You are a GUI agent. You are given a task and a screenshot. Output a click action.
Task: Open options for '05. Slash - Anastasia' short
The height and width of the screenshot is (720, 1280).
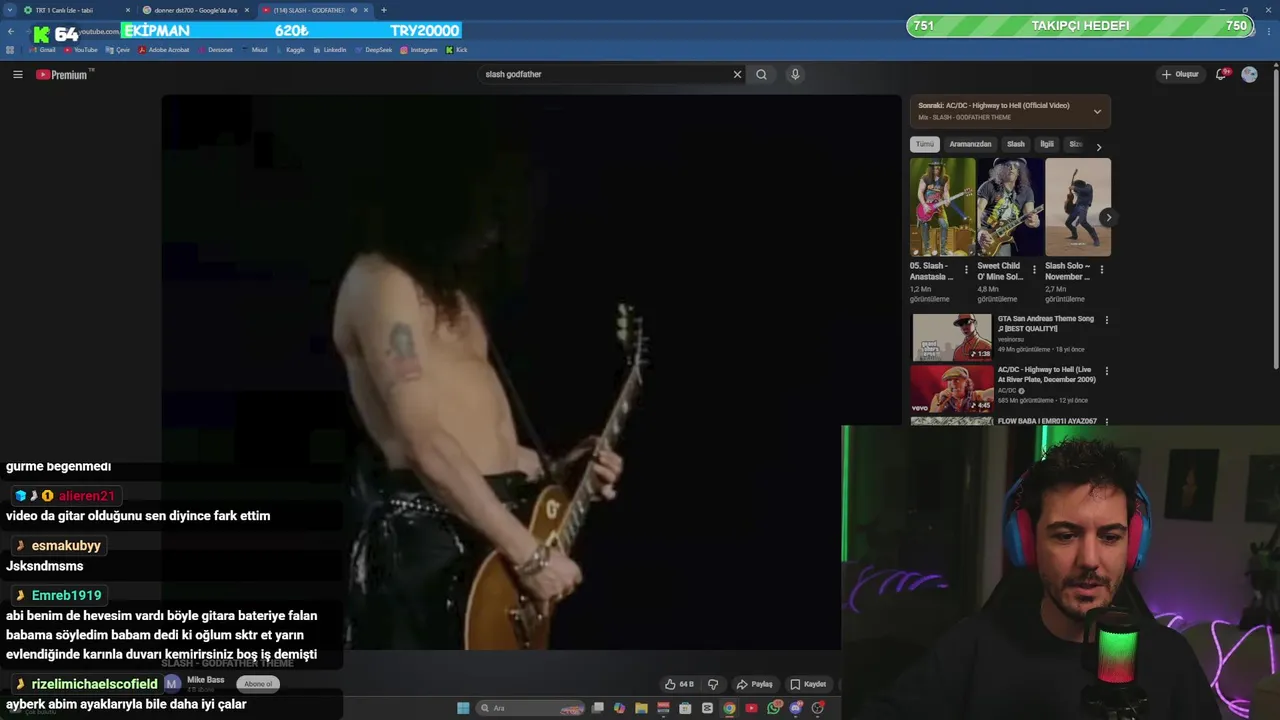click(966, 270)
